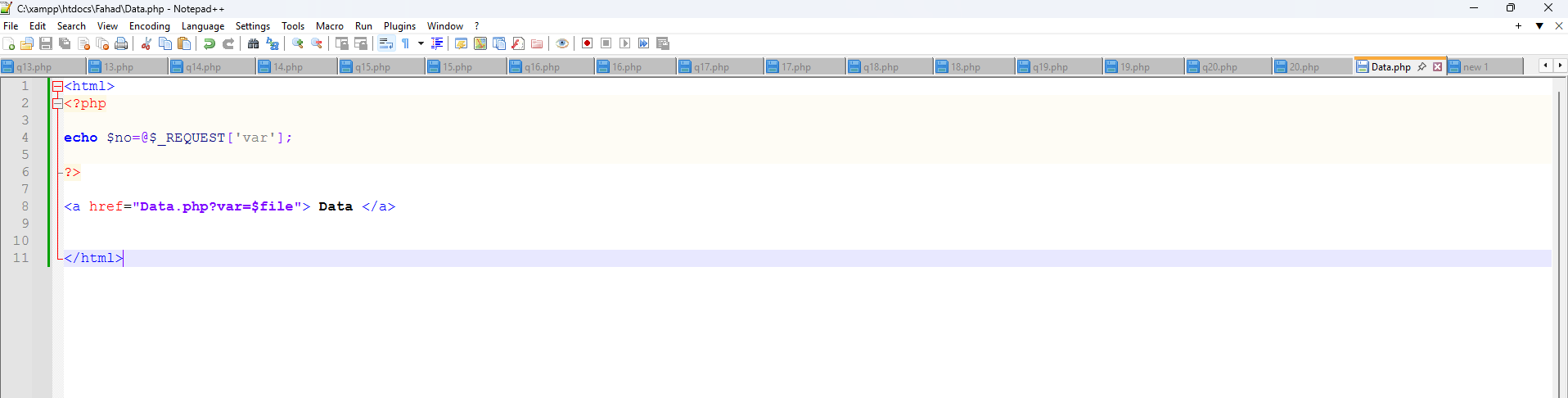Click the Print toolbar icon
The image size is (1568, 398).
pos(121,43)
